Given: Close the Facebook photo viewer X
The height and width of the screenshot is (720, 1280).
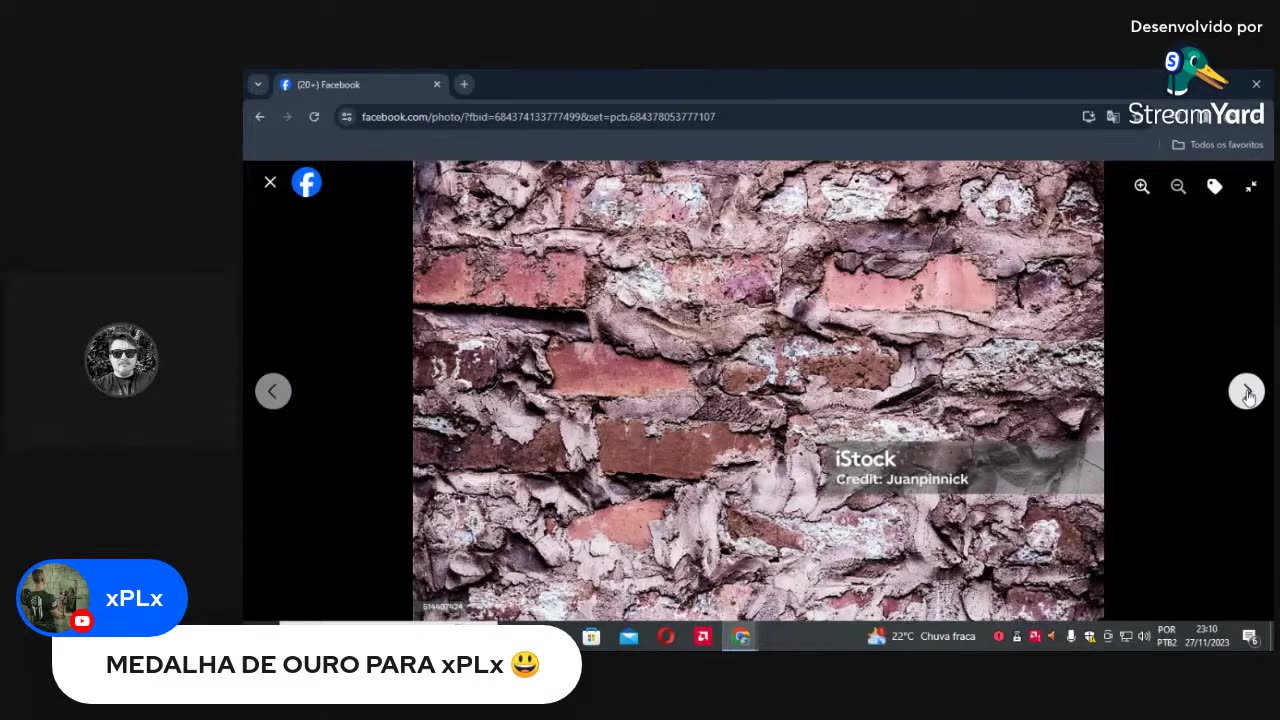Looking at the screenshot, I should pos(270,182).
